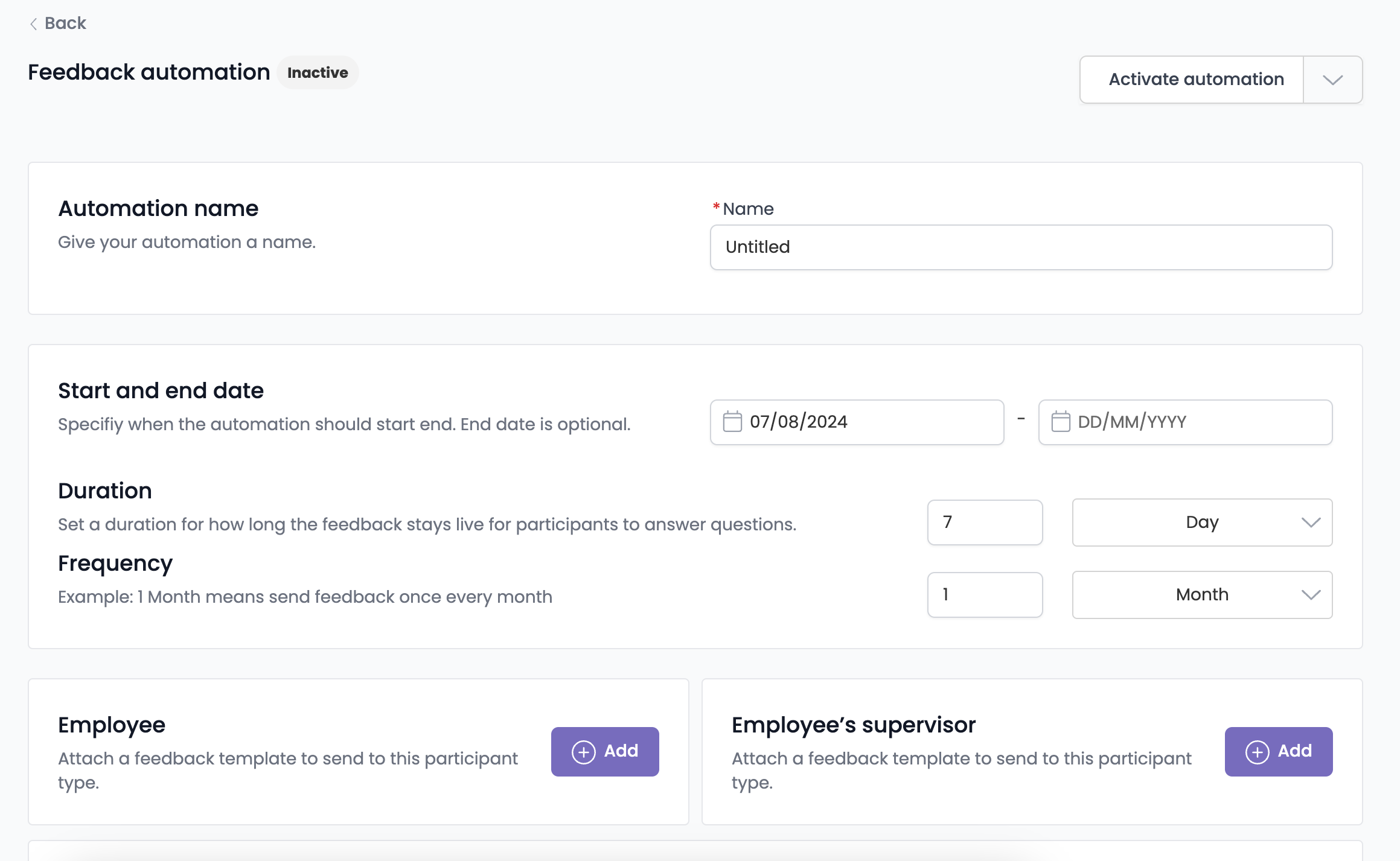Click the required Name field label

click(743, 209)
